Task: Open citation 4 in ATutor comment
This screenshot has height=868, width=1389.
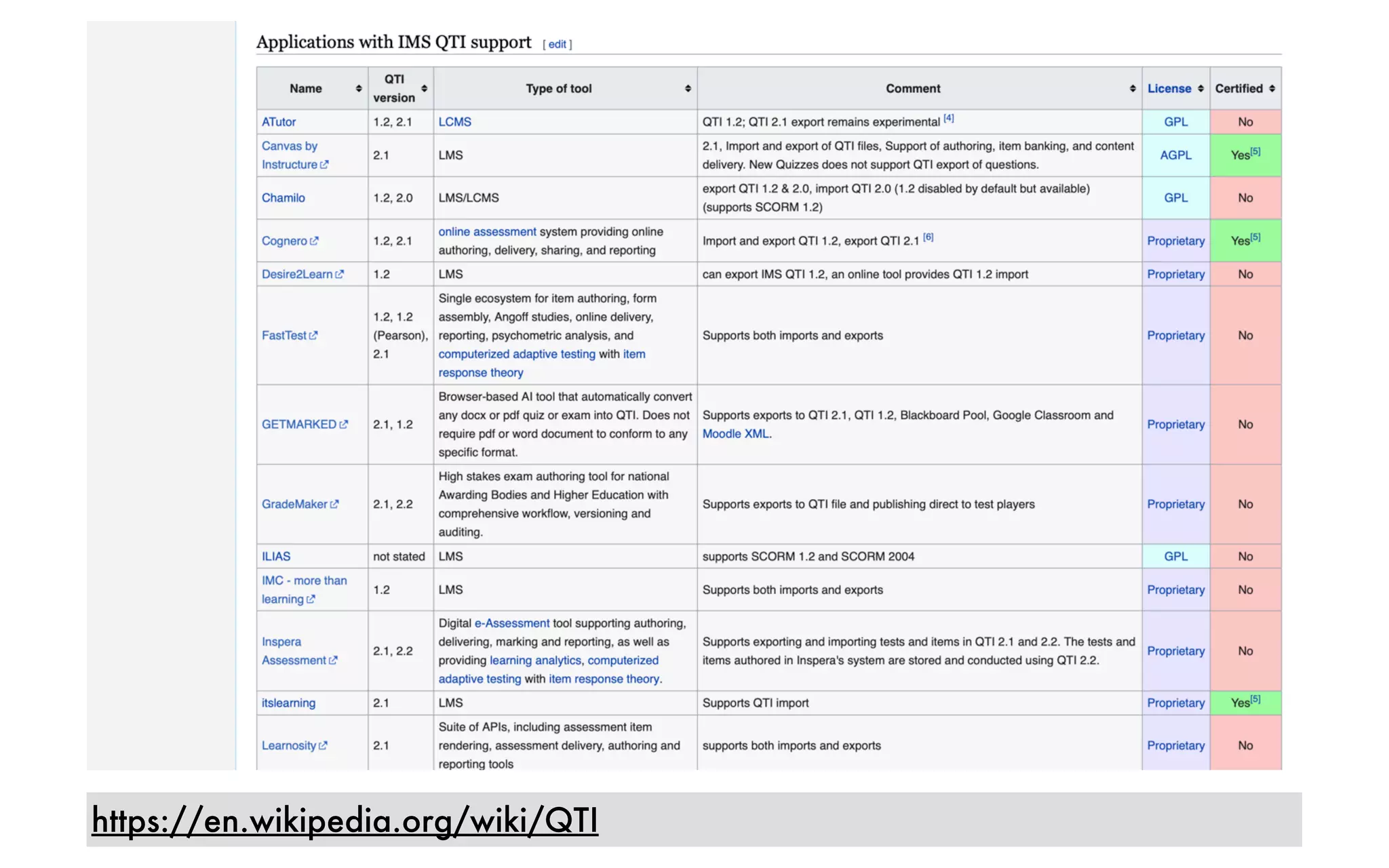Action: click(949, 118)
